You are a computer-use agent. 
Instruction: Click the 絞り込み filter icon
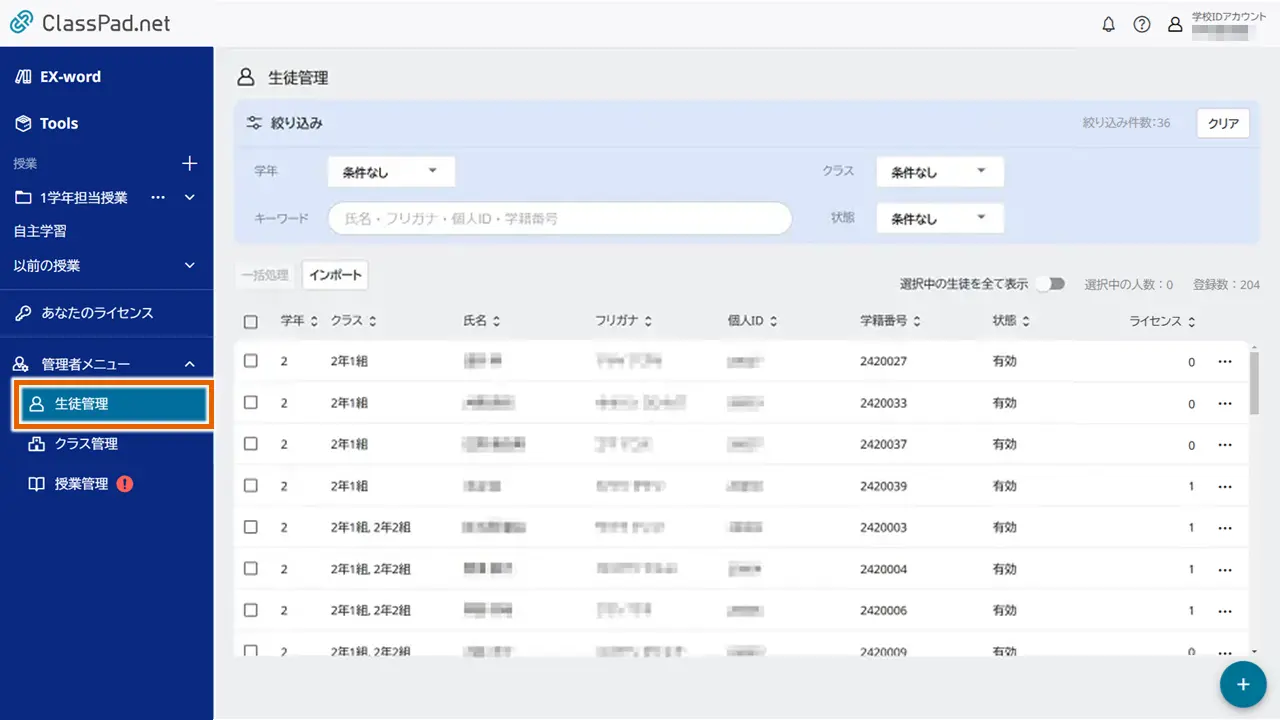pyautogui.click(x=253, y=122)
